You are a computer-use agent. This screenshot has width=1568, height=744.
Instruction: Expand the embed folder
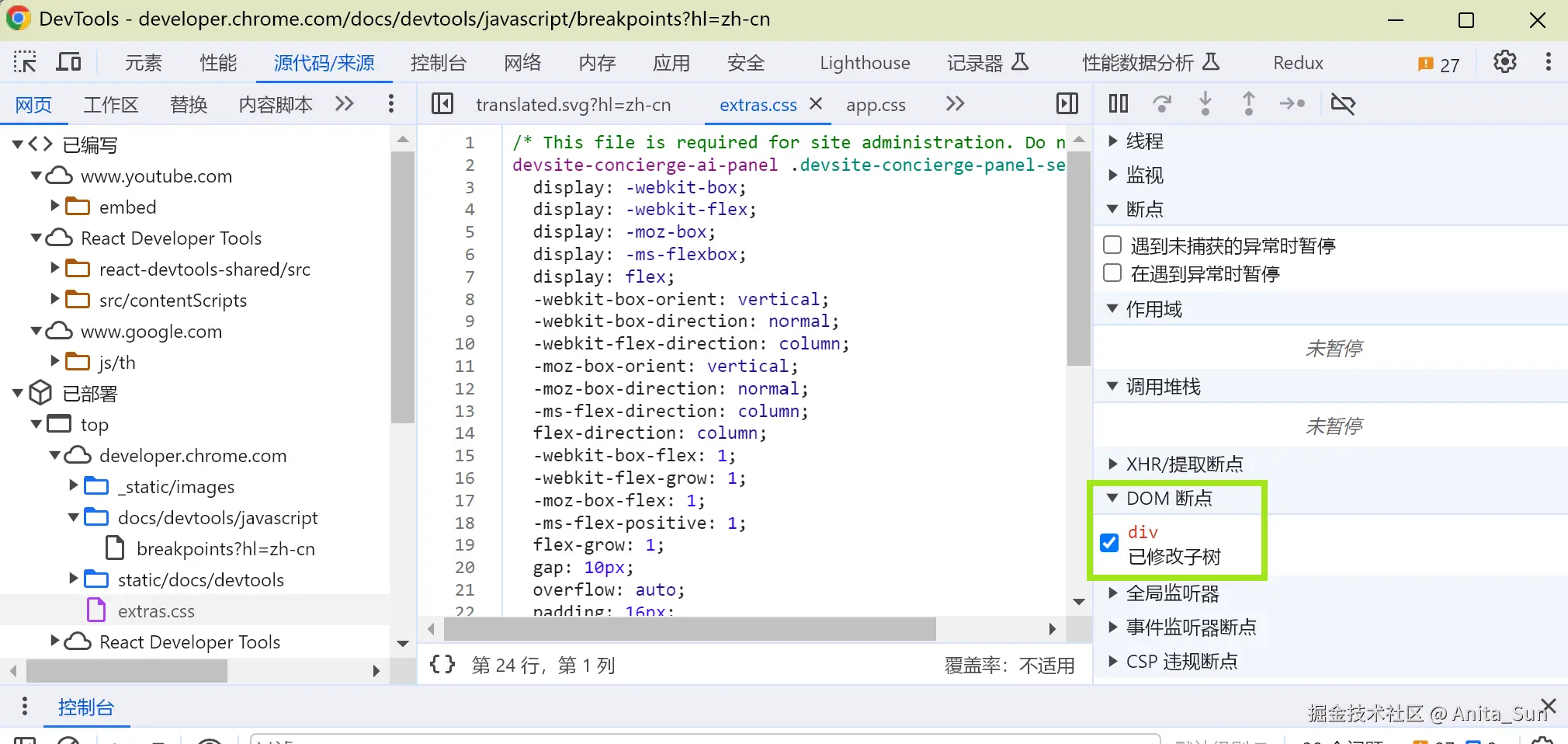(x=55, y=206)
